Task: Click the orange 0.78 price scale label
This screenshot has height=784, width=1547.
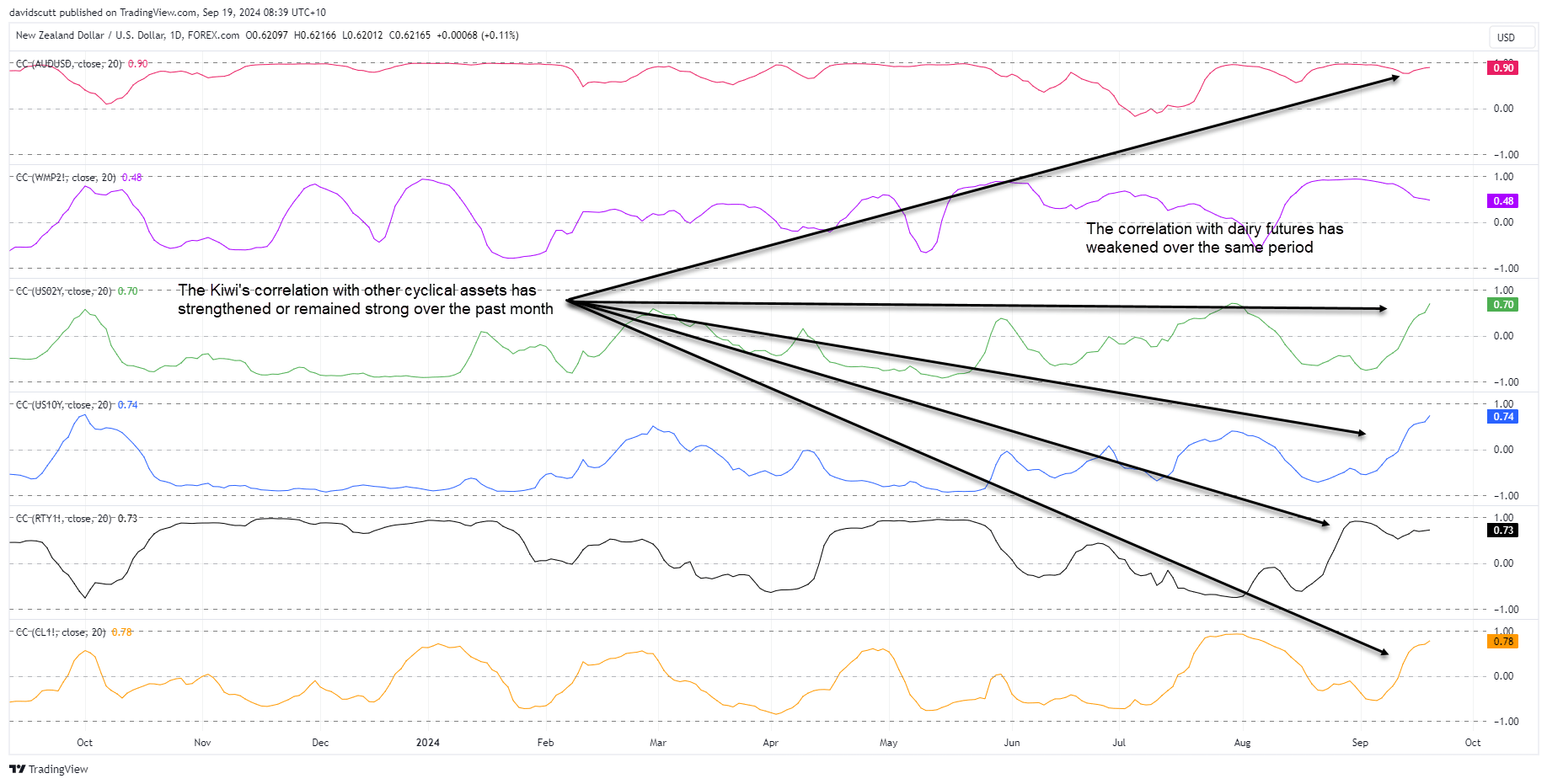Action: pyautogui.click(x=1503, y=642)
